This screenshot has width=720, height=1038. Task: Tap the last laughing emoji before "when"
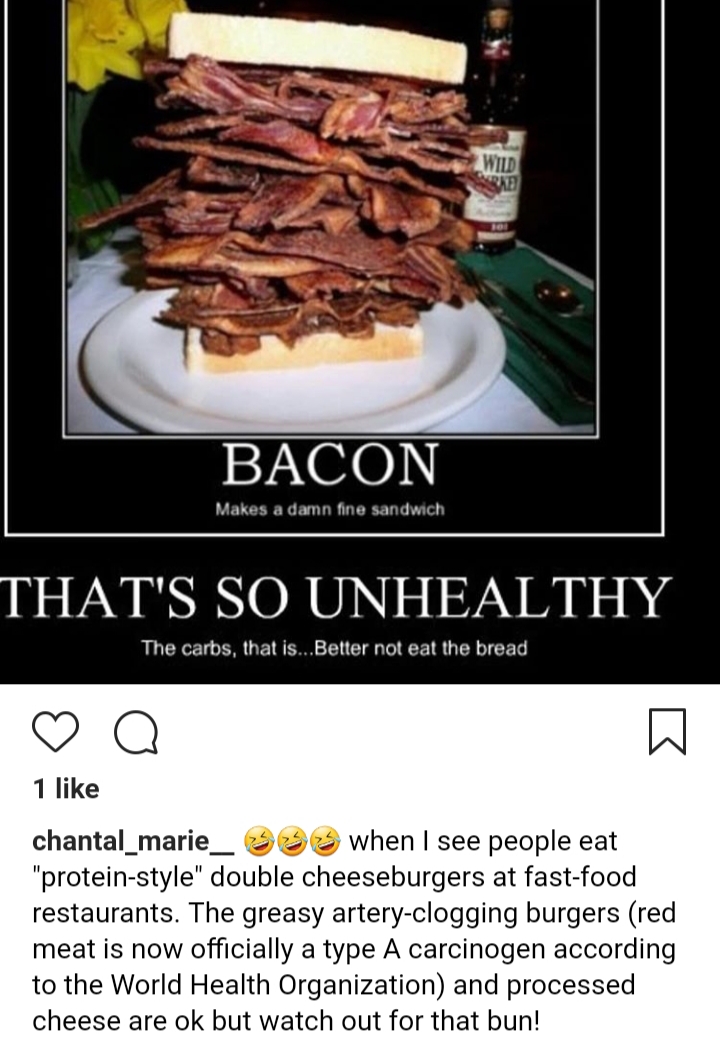pyautogui.click(x=325, y=841)
